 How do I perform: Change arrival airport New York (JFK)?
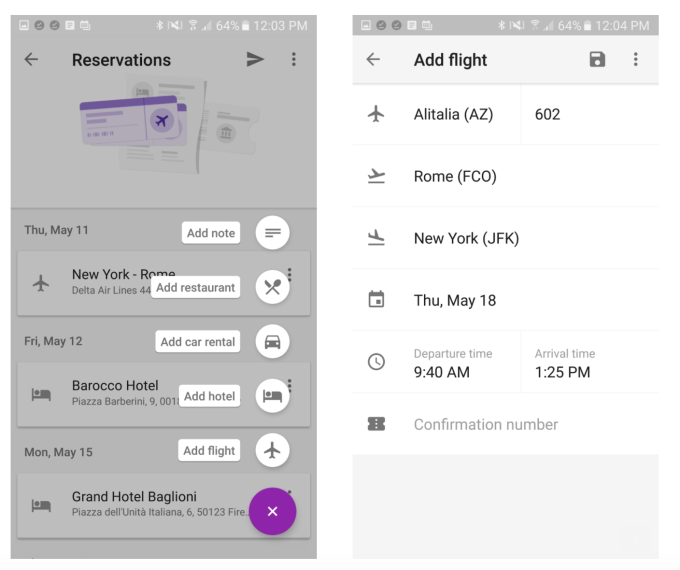pos(505,238)
